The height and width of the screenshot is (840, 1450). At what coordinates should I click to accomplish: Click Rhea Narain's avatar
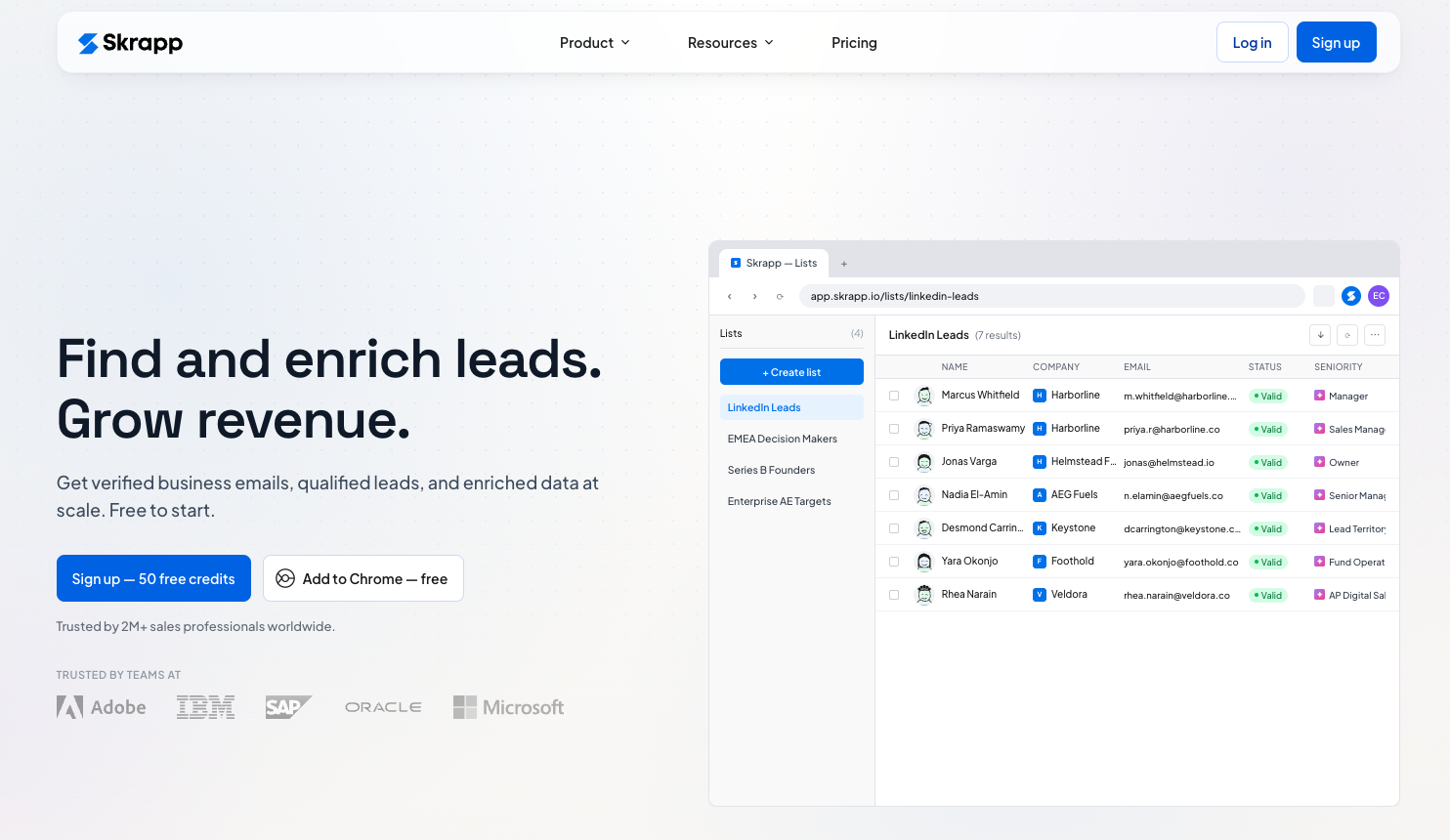tap(924, 595)
